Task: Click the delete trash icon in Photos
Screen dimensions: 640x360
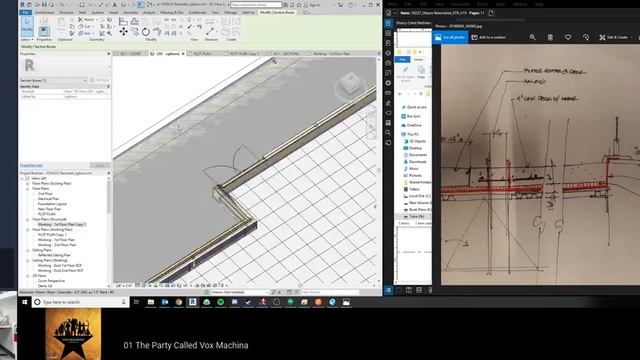Action: (550, 37)
